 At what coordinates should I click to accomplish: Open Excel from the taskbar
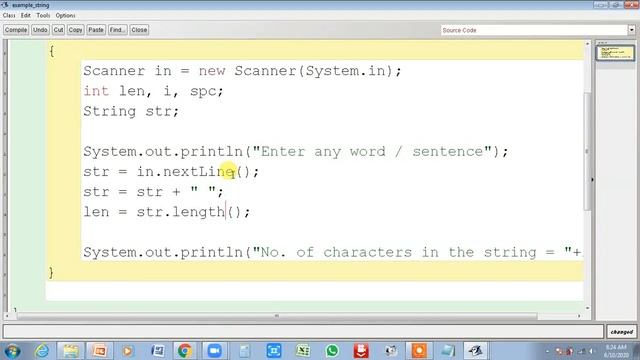pyautogui.click(x=303, y=351)
